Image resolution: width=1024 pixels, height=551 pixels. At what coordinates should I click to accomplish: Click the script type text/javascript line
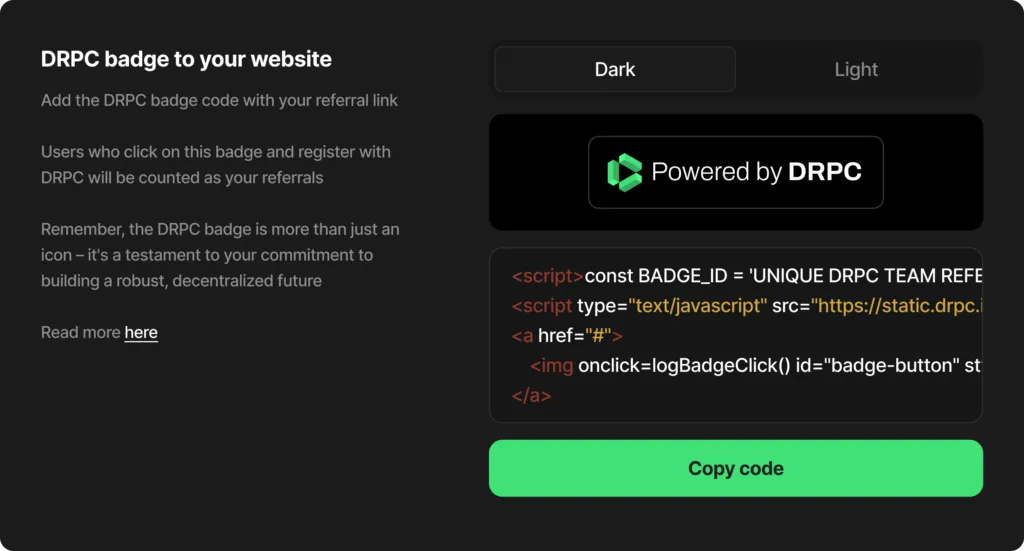point(747,306)
